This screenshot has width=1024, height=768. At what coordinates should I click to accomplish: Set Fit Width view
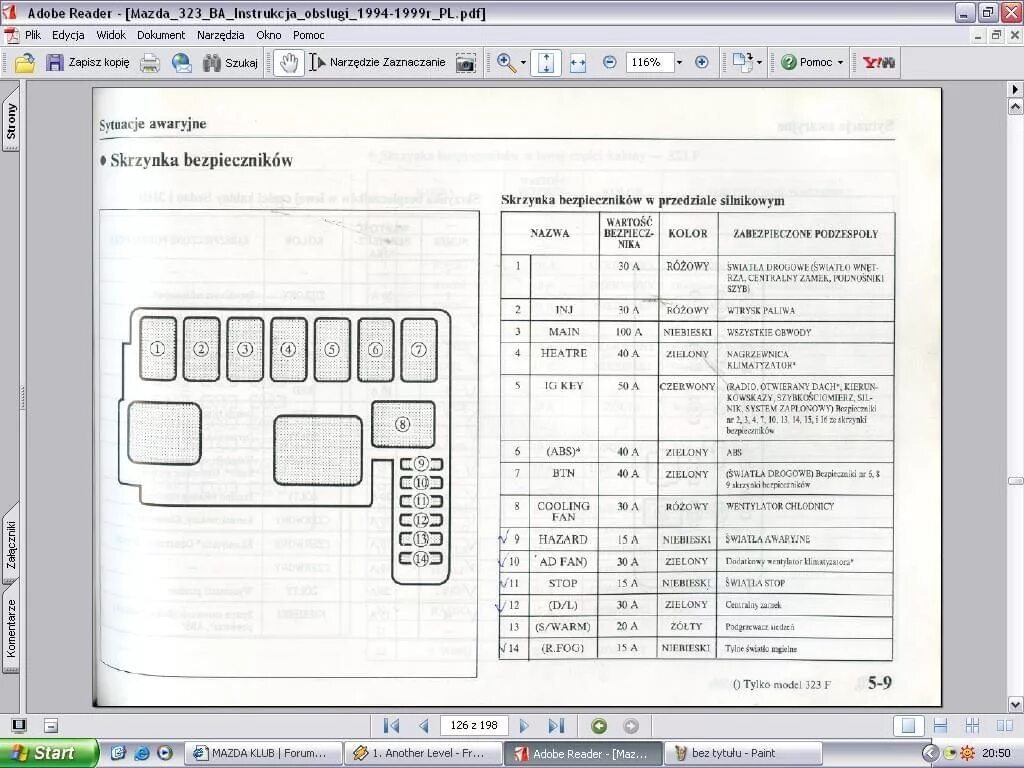(x=578, y=63)
